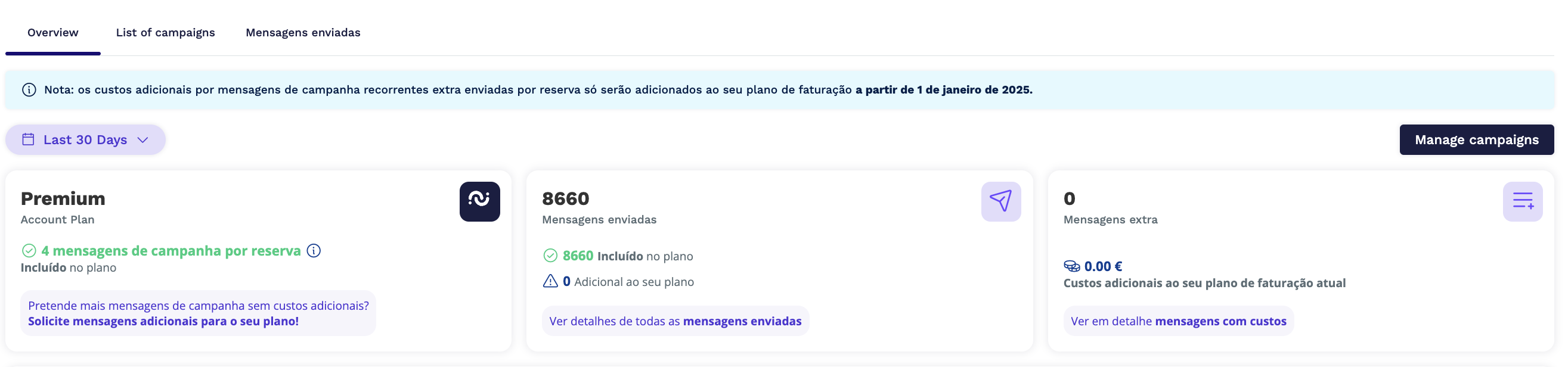Image resolution: width=1568 pixels, height=367 pixels.
Task: Click the 8660 Mensagens enviadas count
Action: coord(565,198)
